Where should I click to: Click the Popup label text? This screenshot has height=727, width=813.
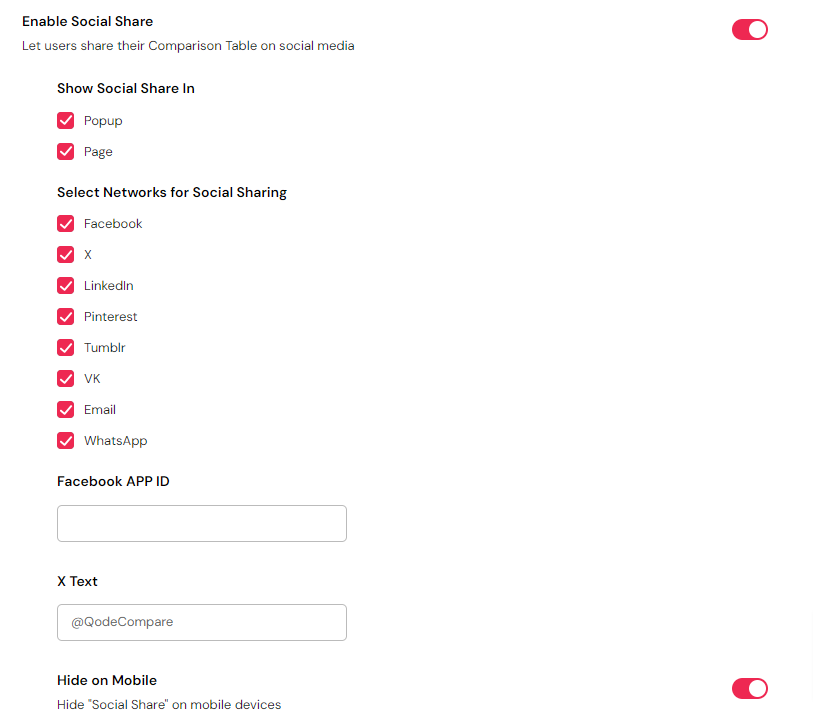(103, 121)
